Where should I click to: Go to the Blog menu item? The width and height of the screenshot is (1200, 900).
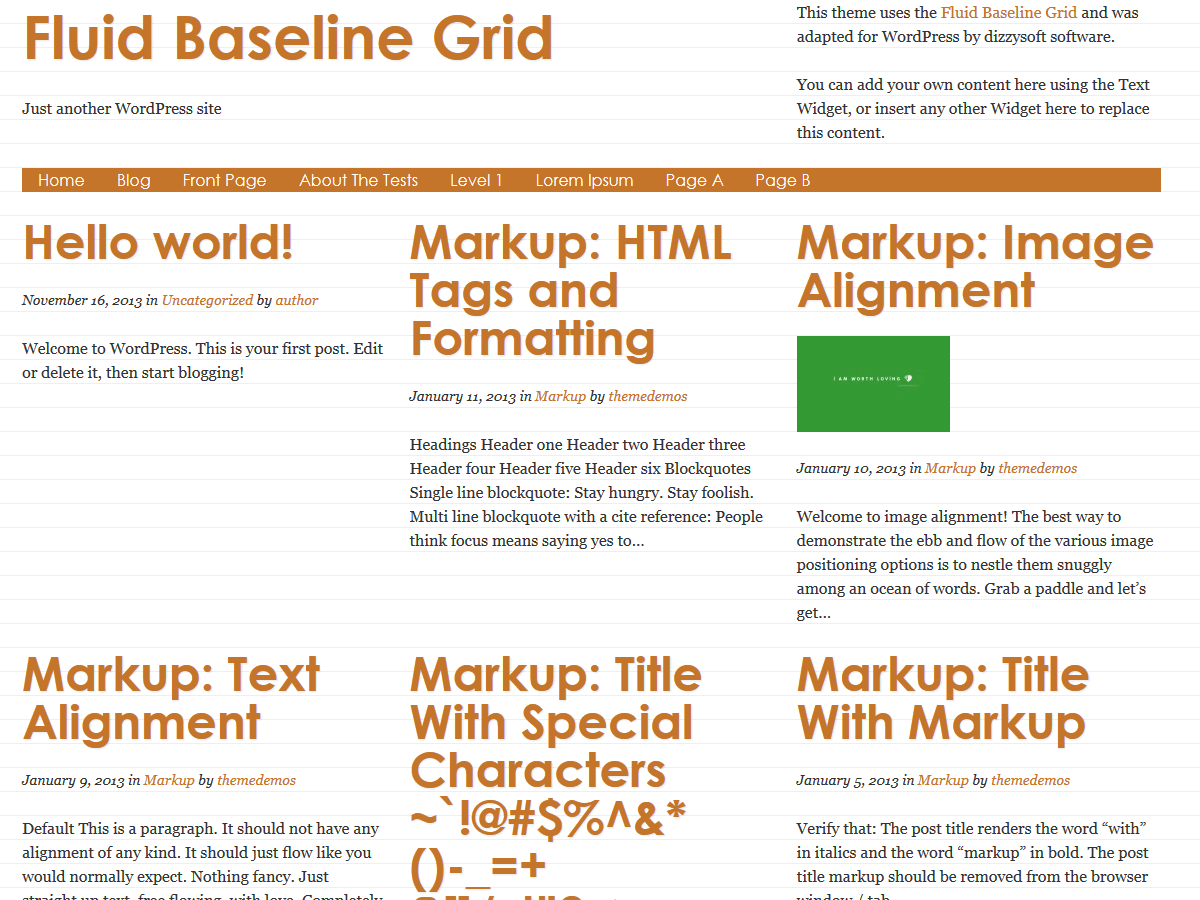(133, 180)
